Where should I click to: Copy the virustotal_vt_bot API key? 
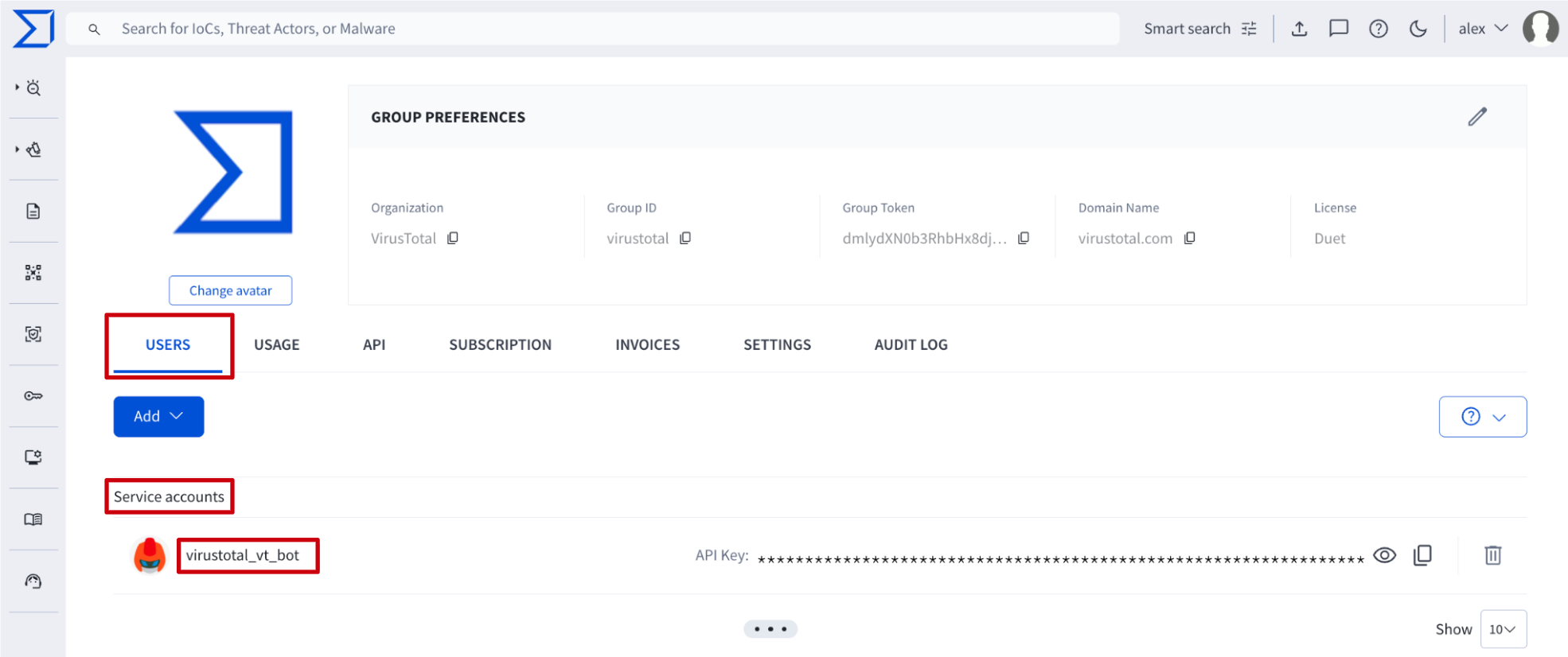click(x=1423, y=555)
